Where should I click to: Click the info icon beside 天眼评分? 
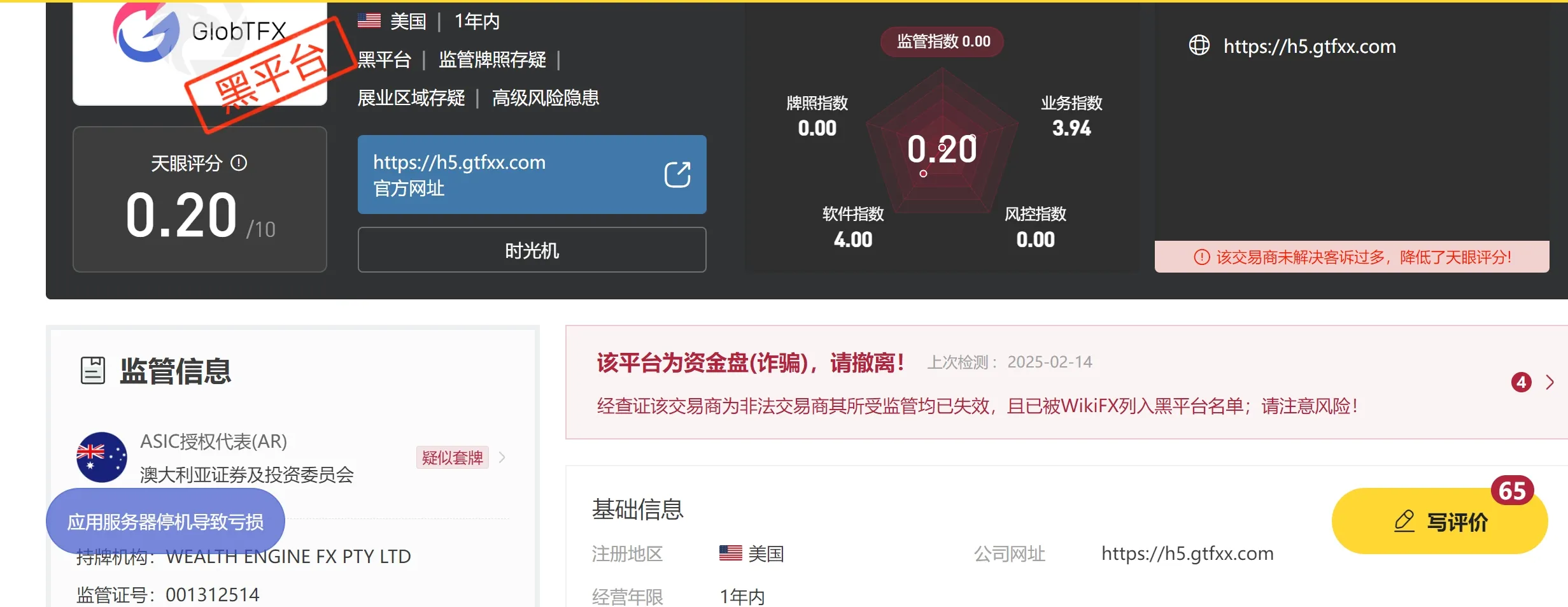point(239,163)
